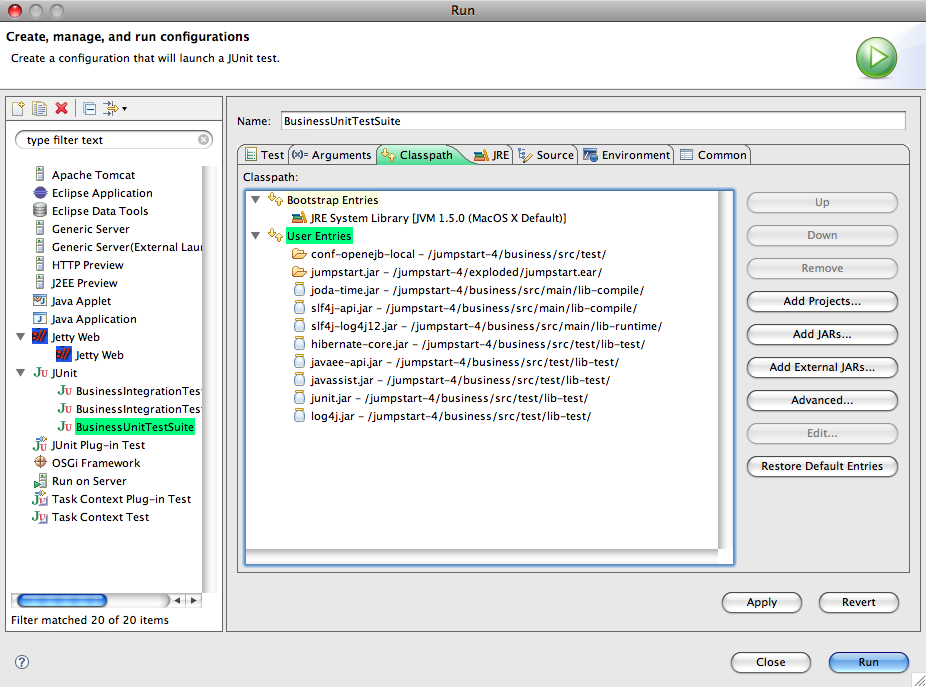This screenshot has width=926, height=687.
Task: Click the New launch configuration icon
Action: 18,109
